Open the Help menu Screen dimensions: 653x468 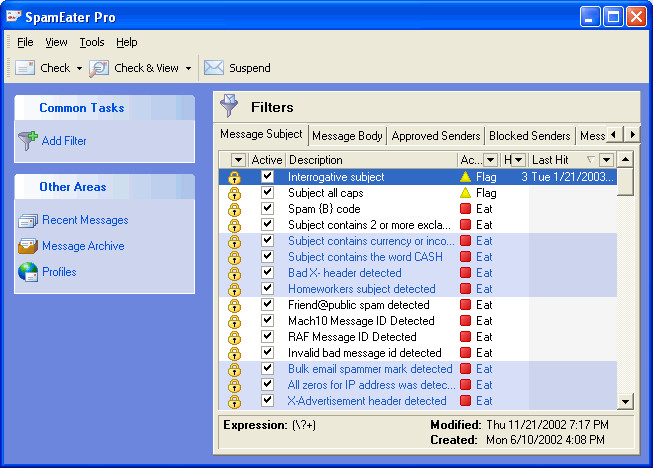pos(127,42)
